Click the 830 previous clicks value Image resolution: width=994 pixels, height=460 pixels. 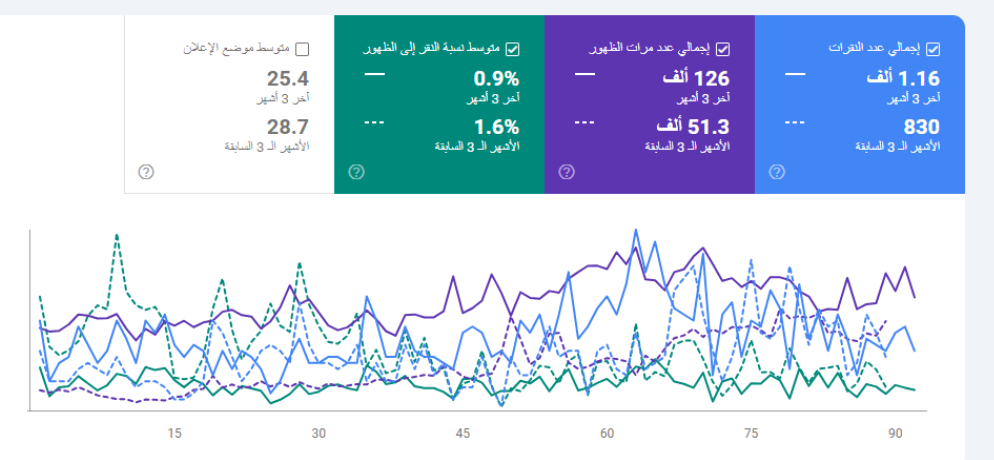point(921,127)
